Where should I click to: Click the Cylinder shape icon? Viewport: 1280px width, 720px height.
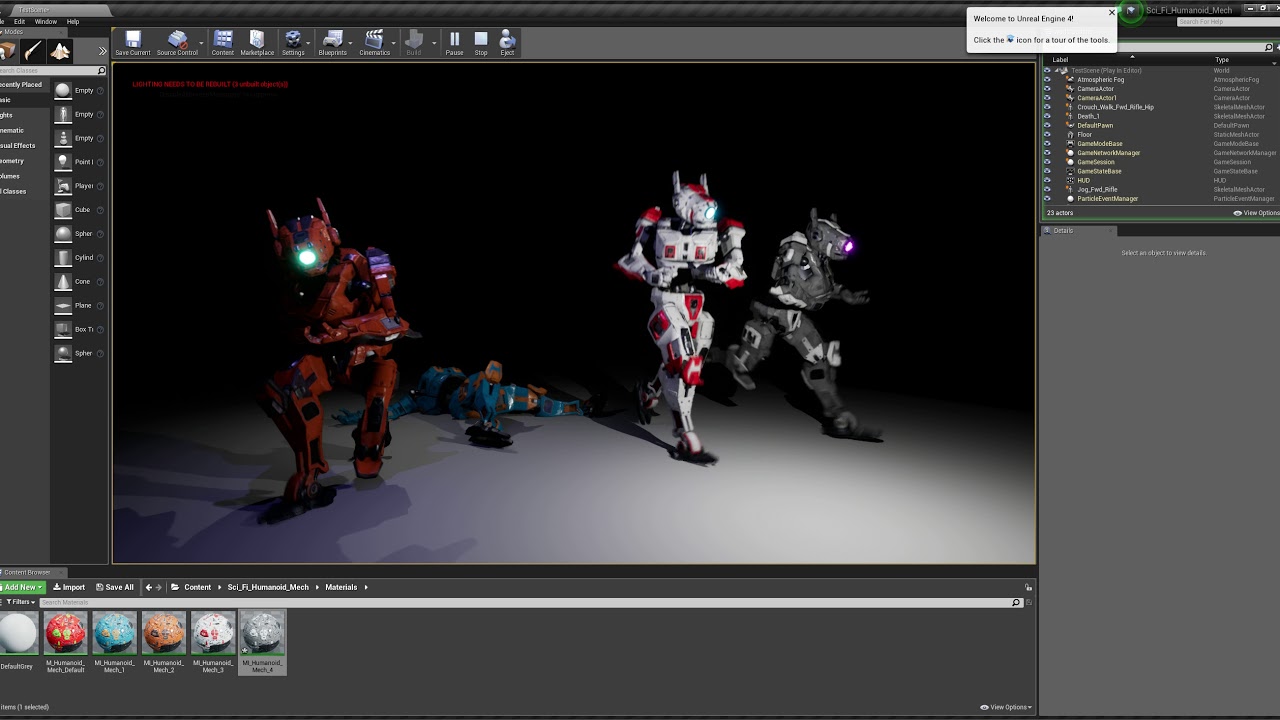pyautogui.click(x=63, y=258)
